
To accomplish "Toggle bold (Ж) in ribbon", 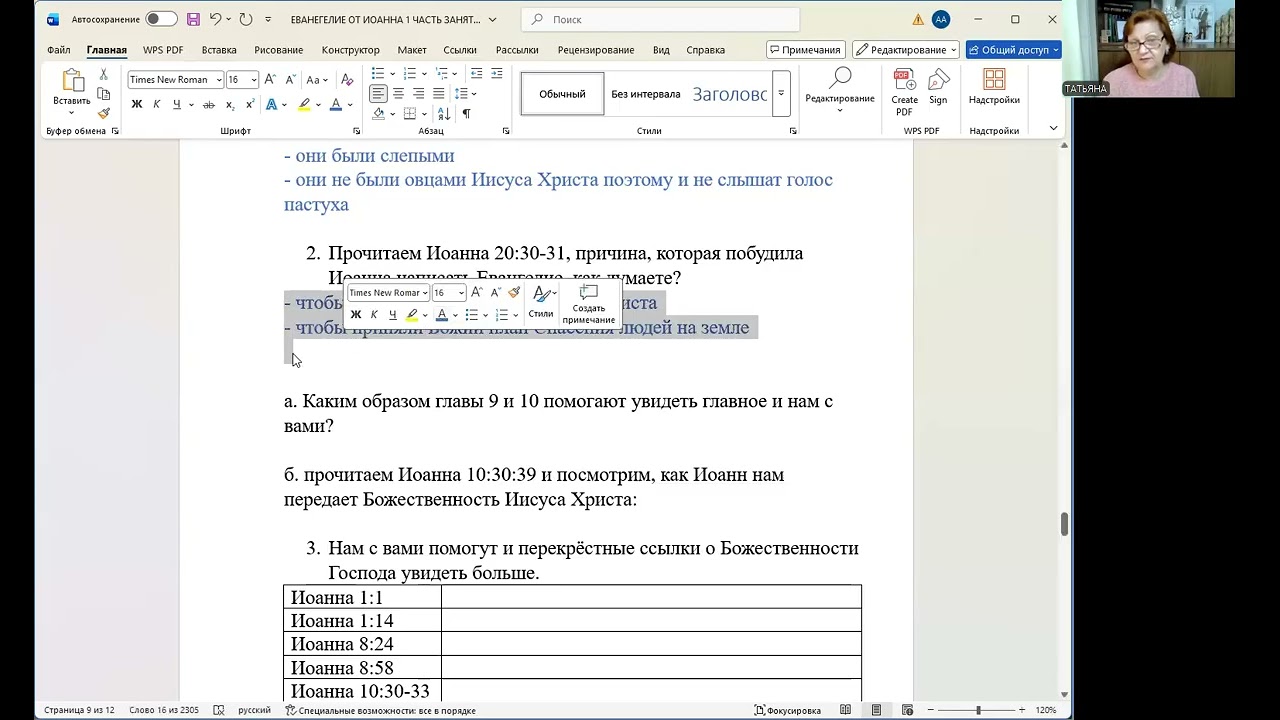I will click(x=137, y=105).
